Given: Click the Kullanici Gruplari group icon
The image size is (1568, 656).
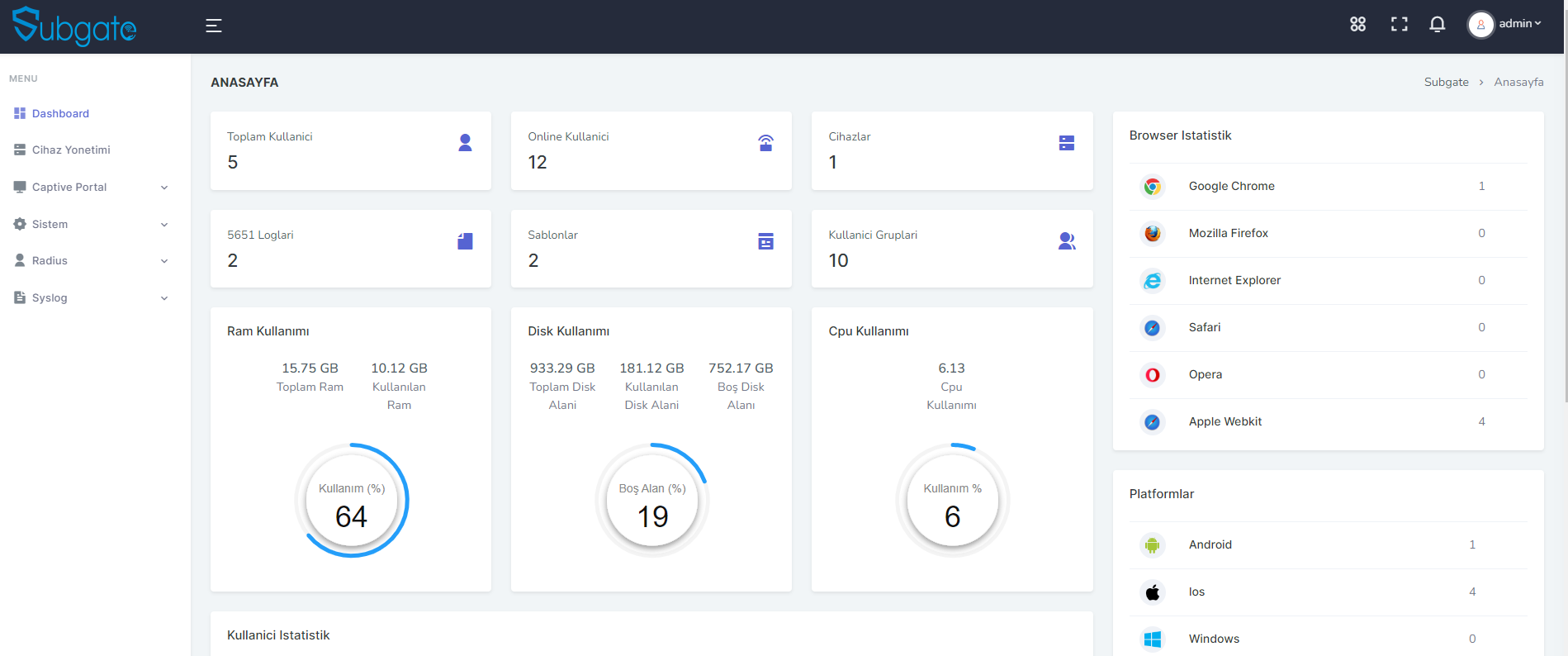Looking at the screenshot, I should coord(1067,241).
